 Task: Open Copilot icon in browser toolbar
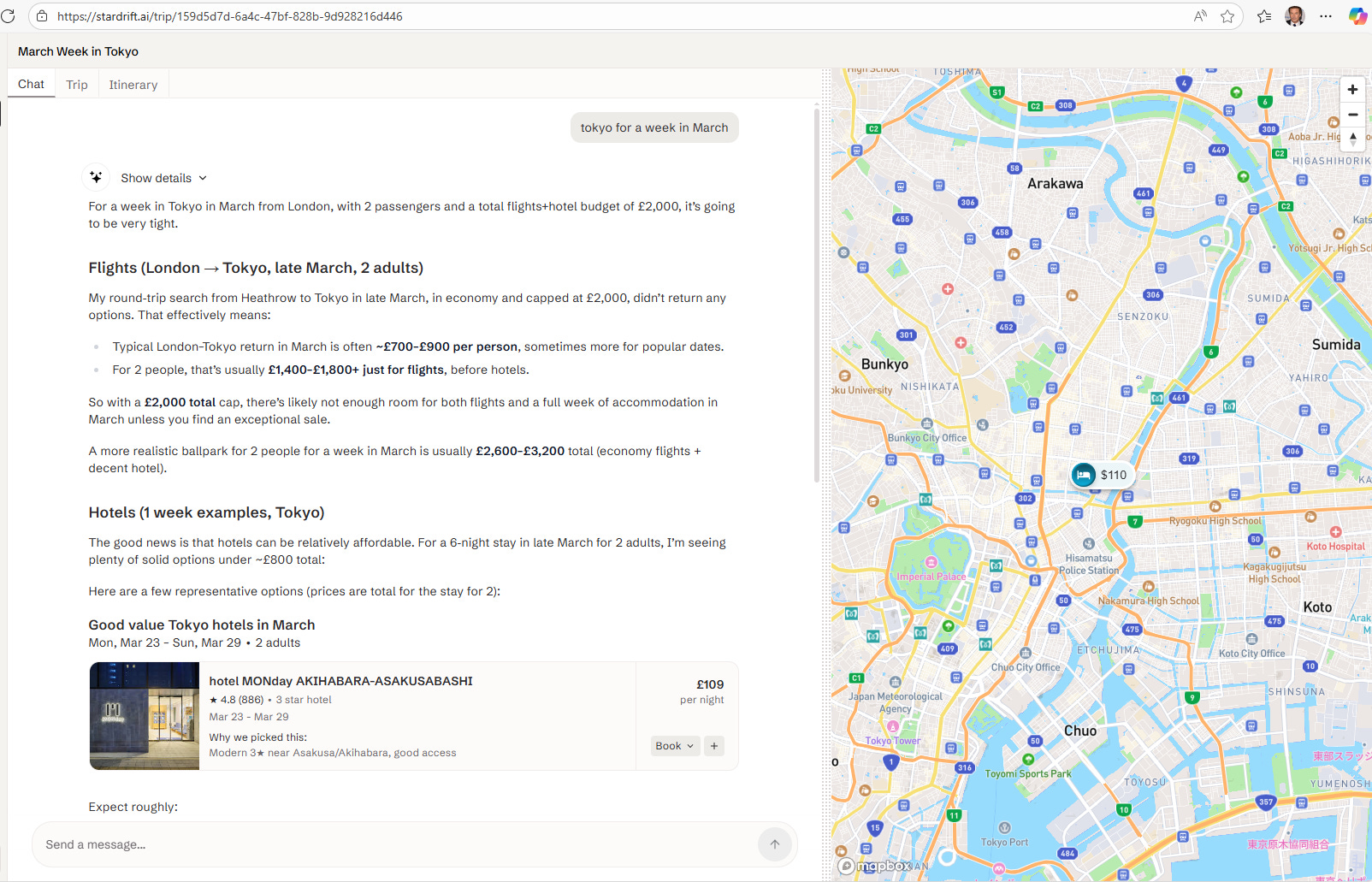[1357, 16]
